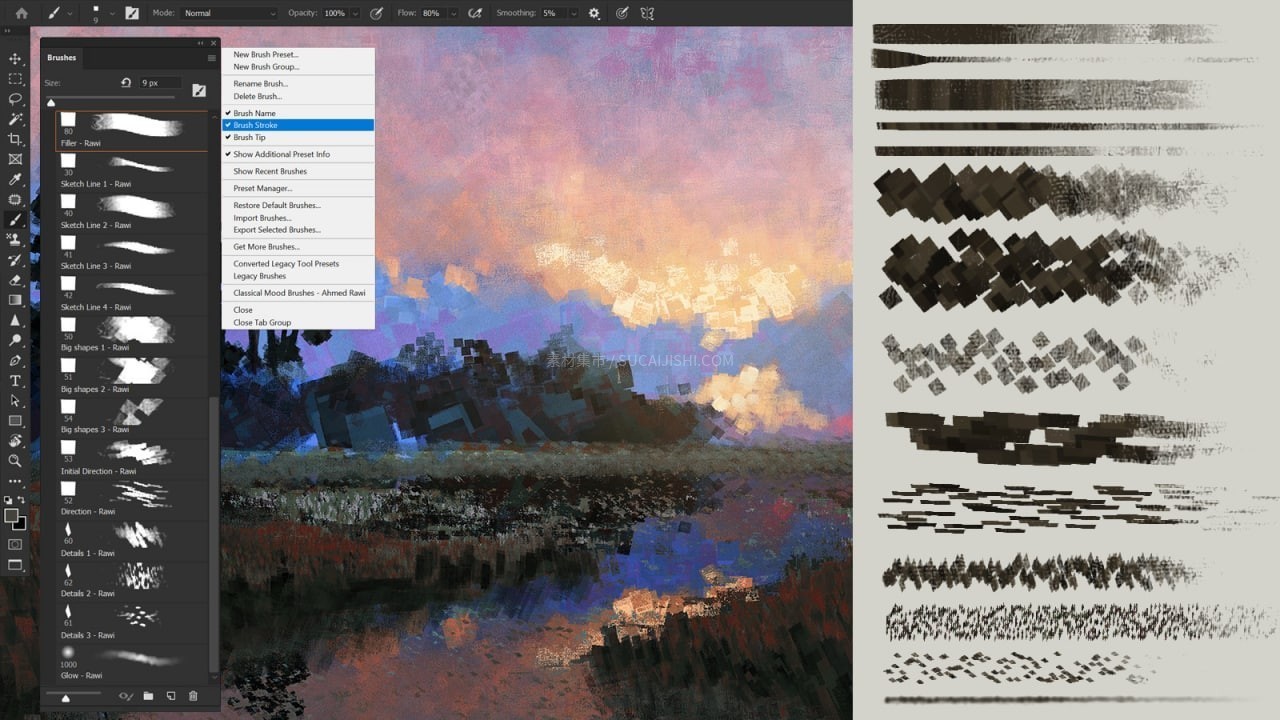Select the Clone Stamp tool
The height and width of the screenshot is (720, 1280).
15,240
